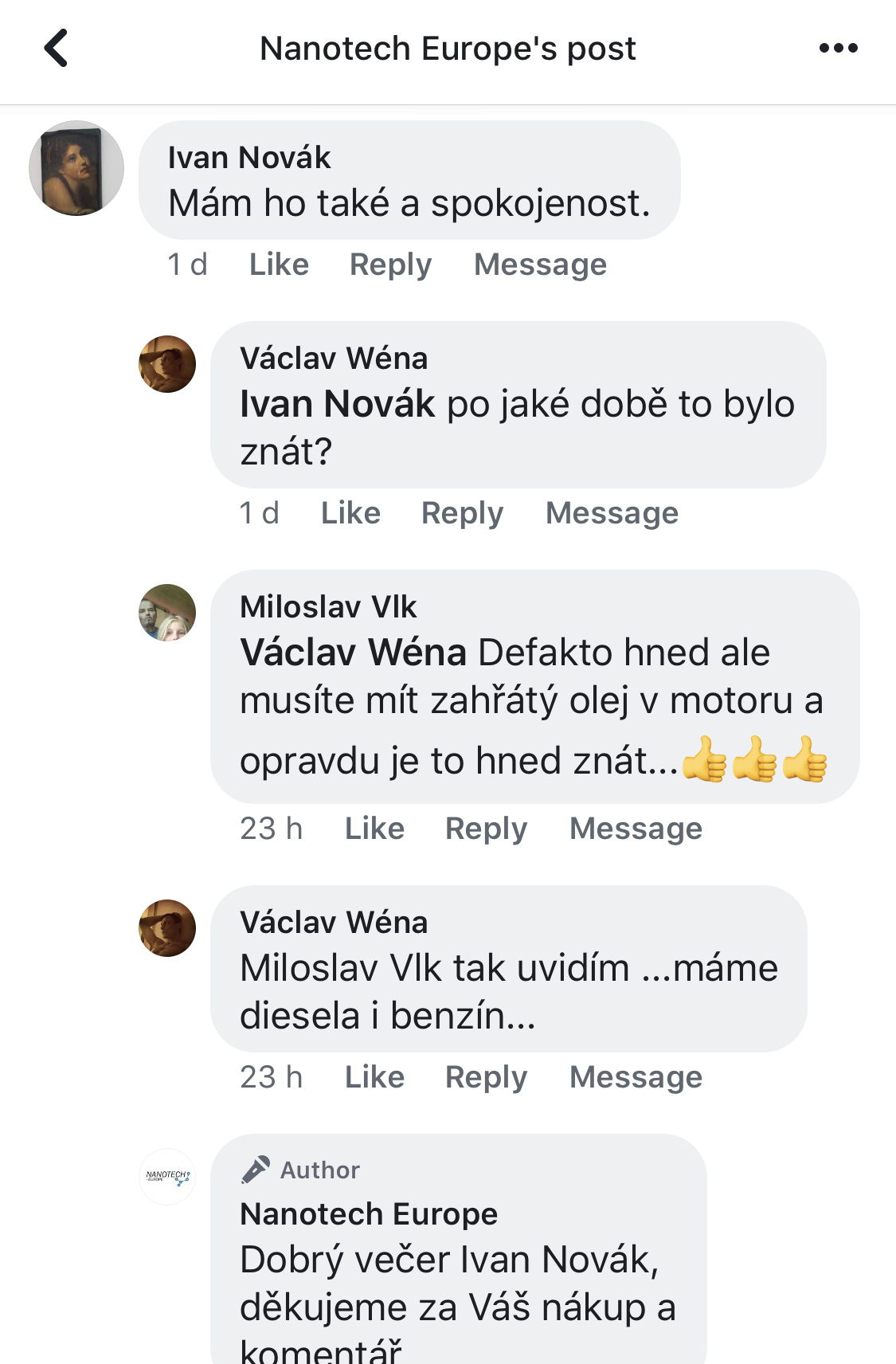
Task: Like Václav Wéna's question about timing
Action: 350,513
